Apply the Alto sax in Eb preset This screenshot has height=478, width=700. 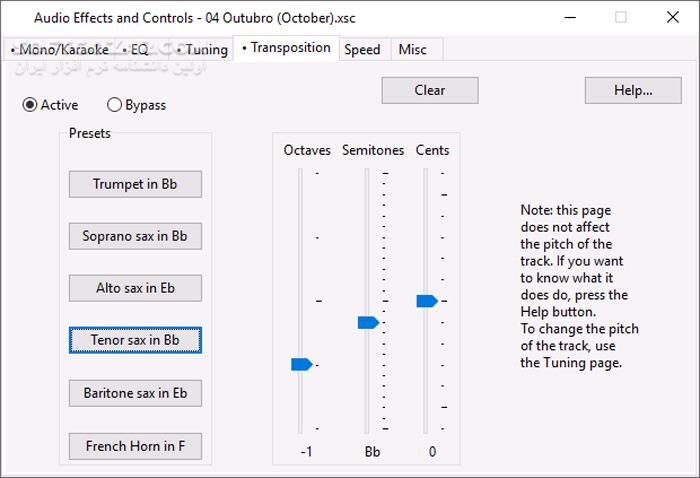[135, 288]
